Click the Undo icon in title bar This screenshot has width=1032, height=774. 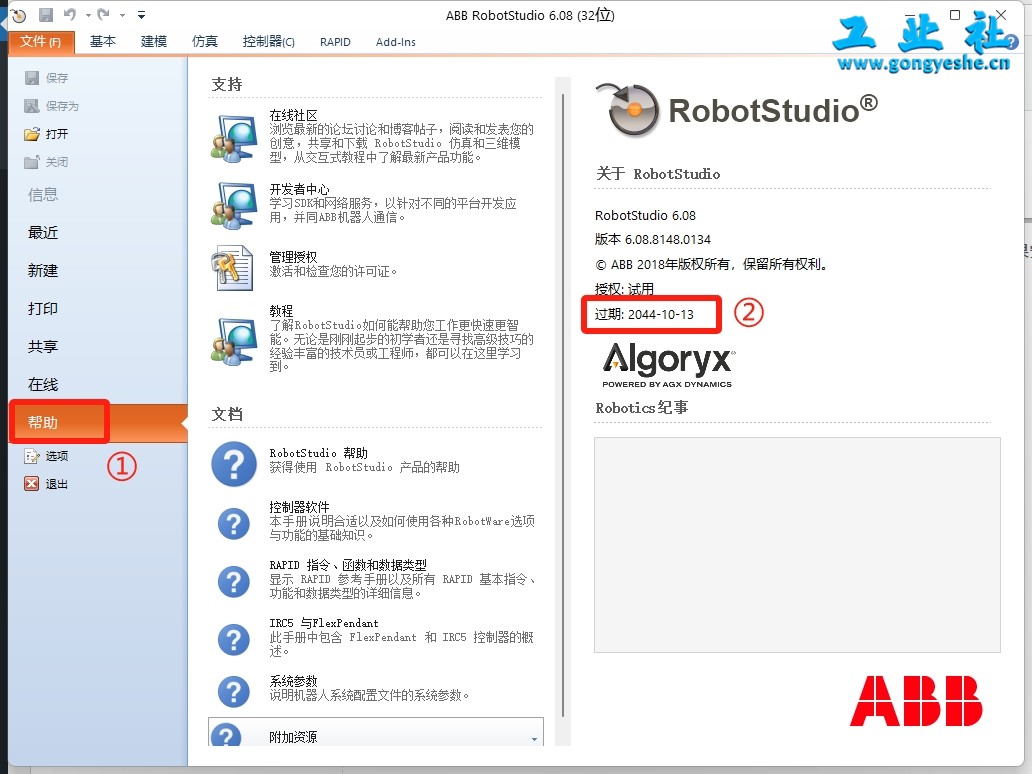70,14
